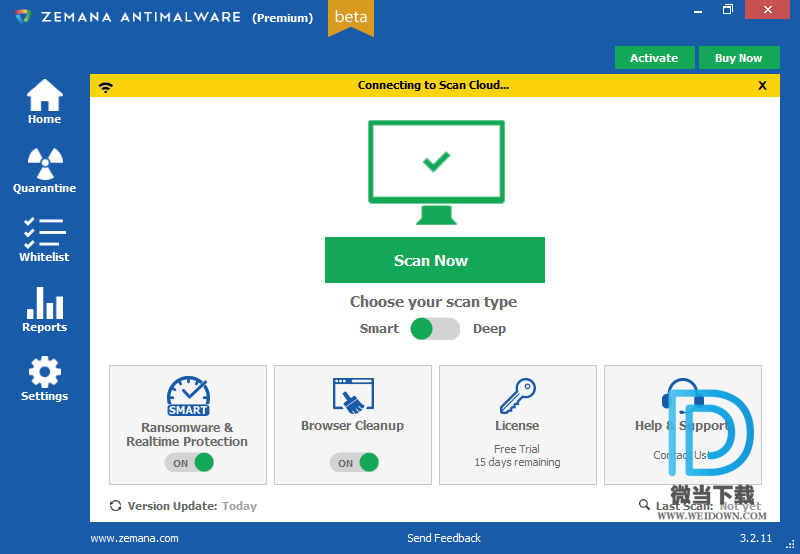
Task: Click the version update refresh icon
Action: click(115, 506)
